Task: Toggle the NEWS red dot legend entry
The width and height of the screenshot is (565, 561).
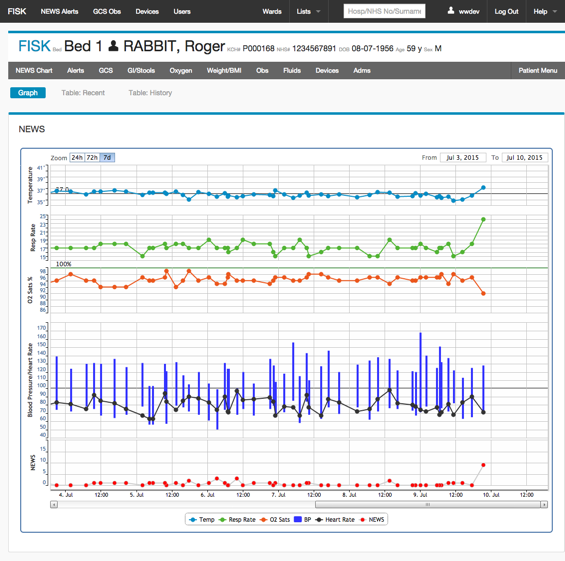Action: 362,520
